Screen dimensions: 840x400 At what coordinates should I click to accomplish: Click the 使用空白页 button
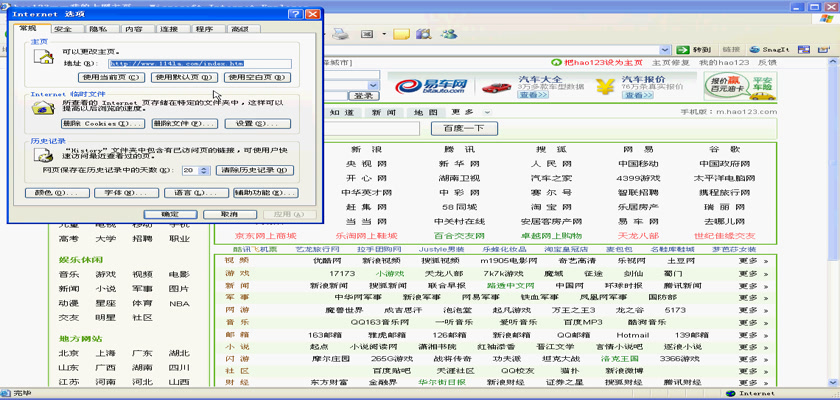(257, 78)
